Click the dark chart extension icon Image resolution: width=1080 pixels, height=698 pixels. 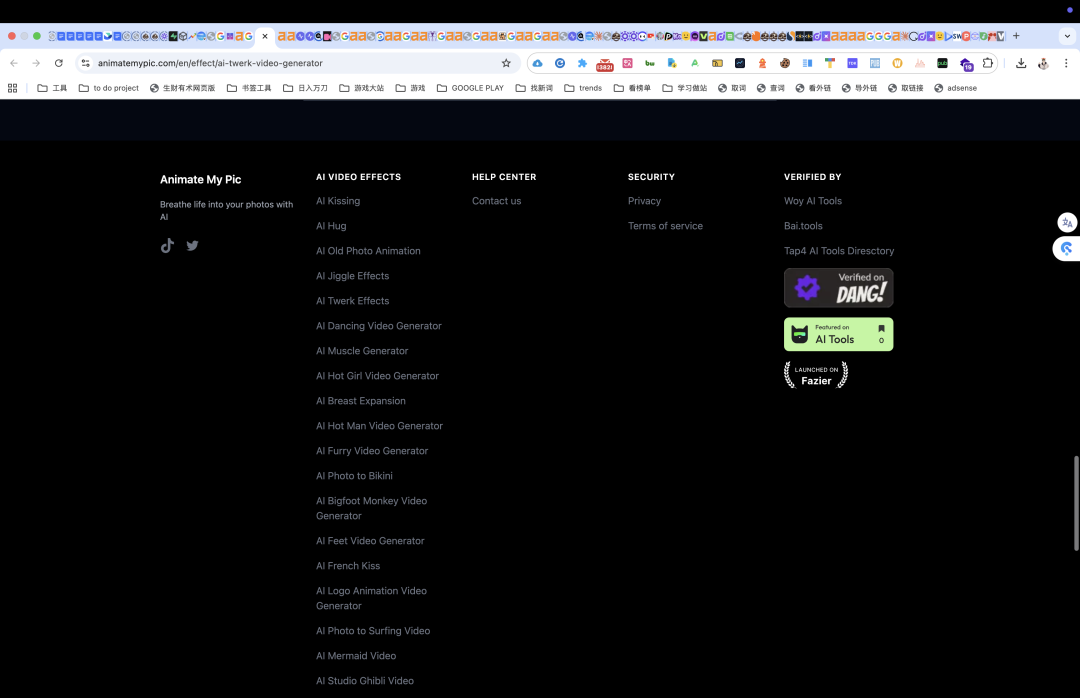click(x=740, y=63)
